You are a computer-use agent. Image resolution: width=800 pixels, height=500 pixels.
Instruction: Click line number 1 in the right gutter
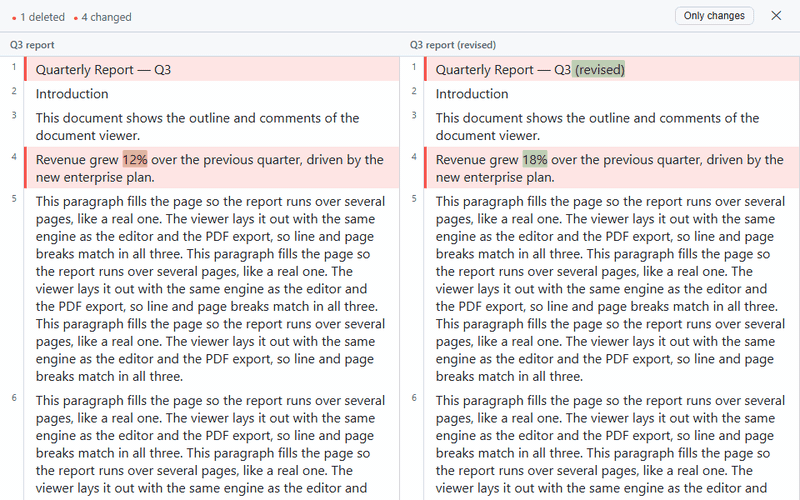pyautogui.click(x=414, y=67)
